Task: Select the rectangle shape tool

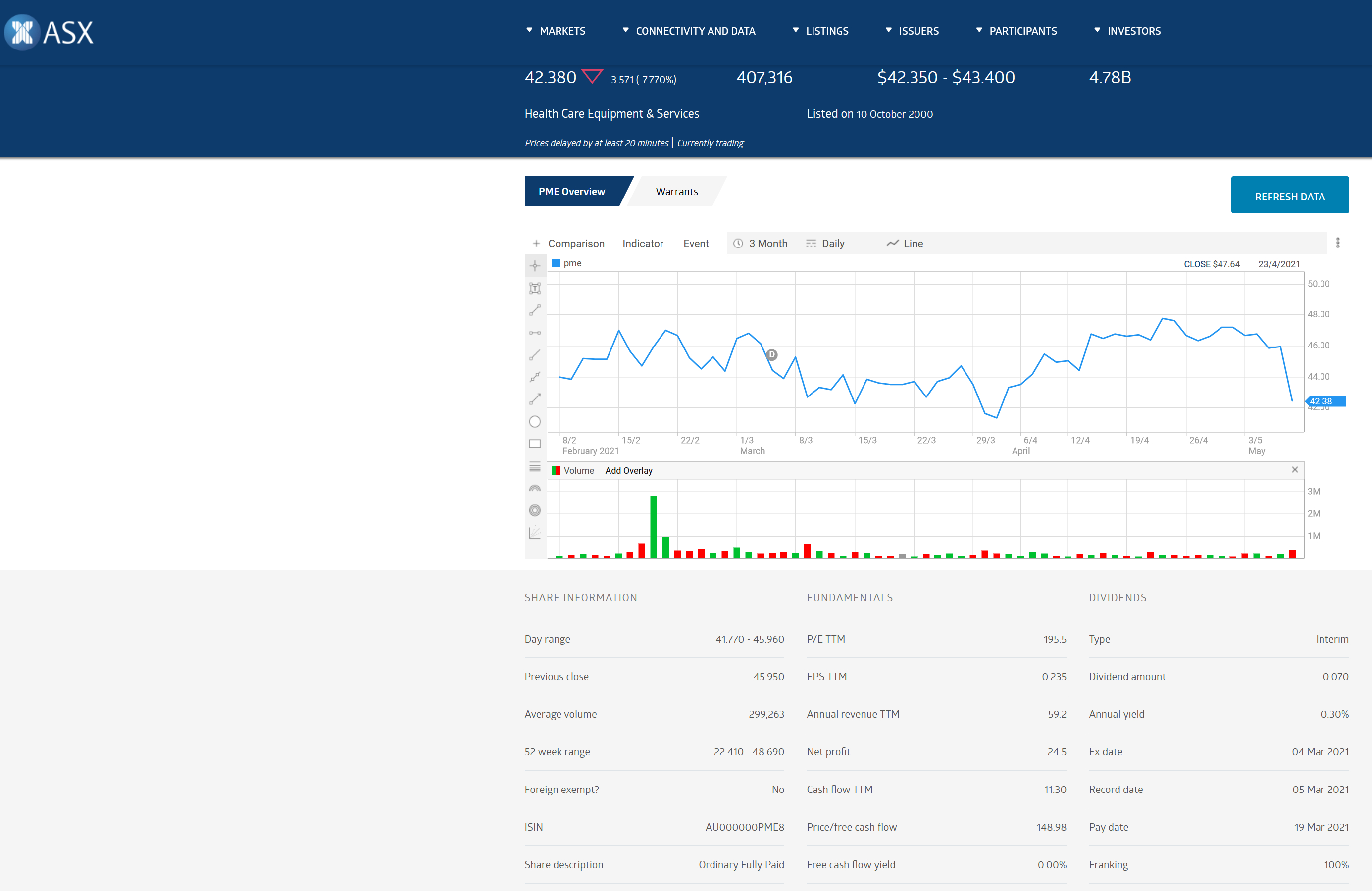Action: [x=535, y=444]
